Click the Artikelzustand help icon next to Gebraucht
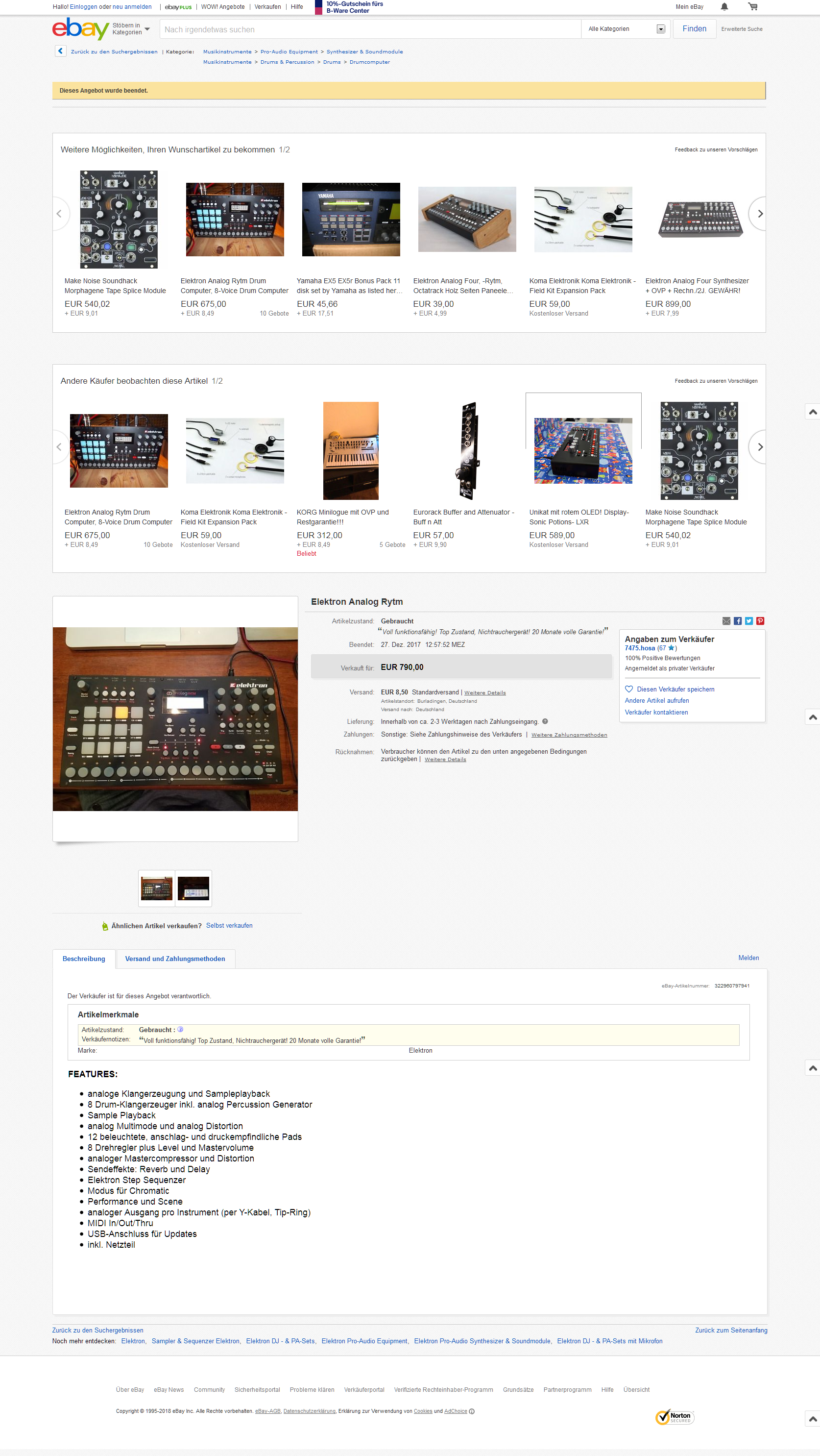Screen dimensions: 820x1456 (180, 1029)
